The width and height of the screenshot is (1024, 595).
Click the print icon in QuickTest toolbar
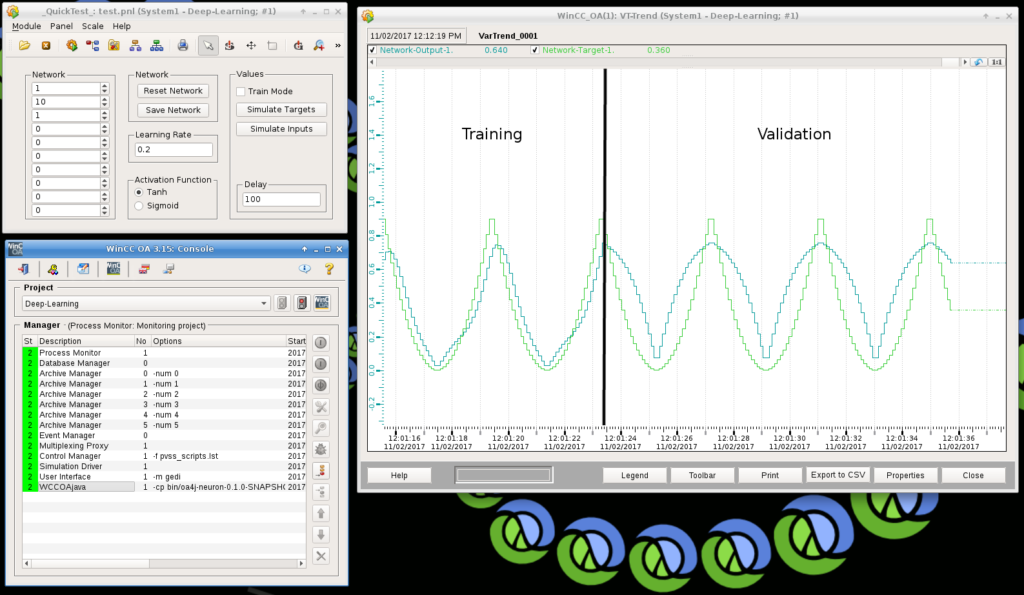click(x=183, y=45)
